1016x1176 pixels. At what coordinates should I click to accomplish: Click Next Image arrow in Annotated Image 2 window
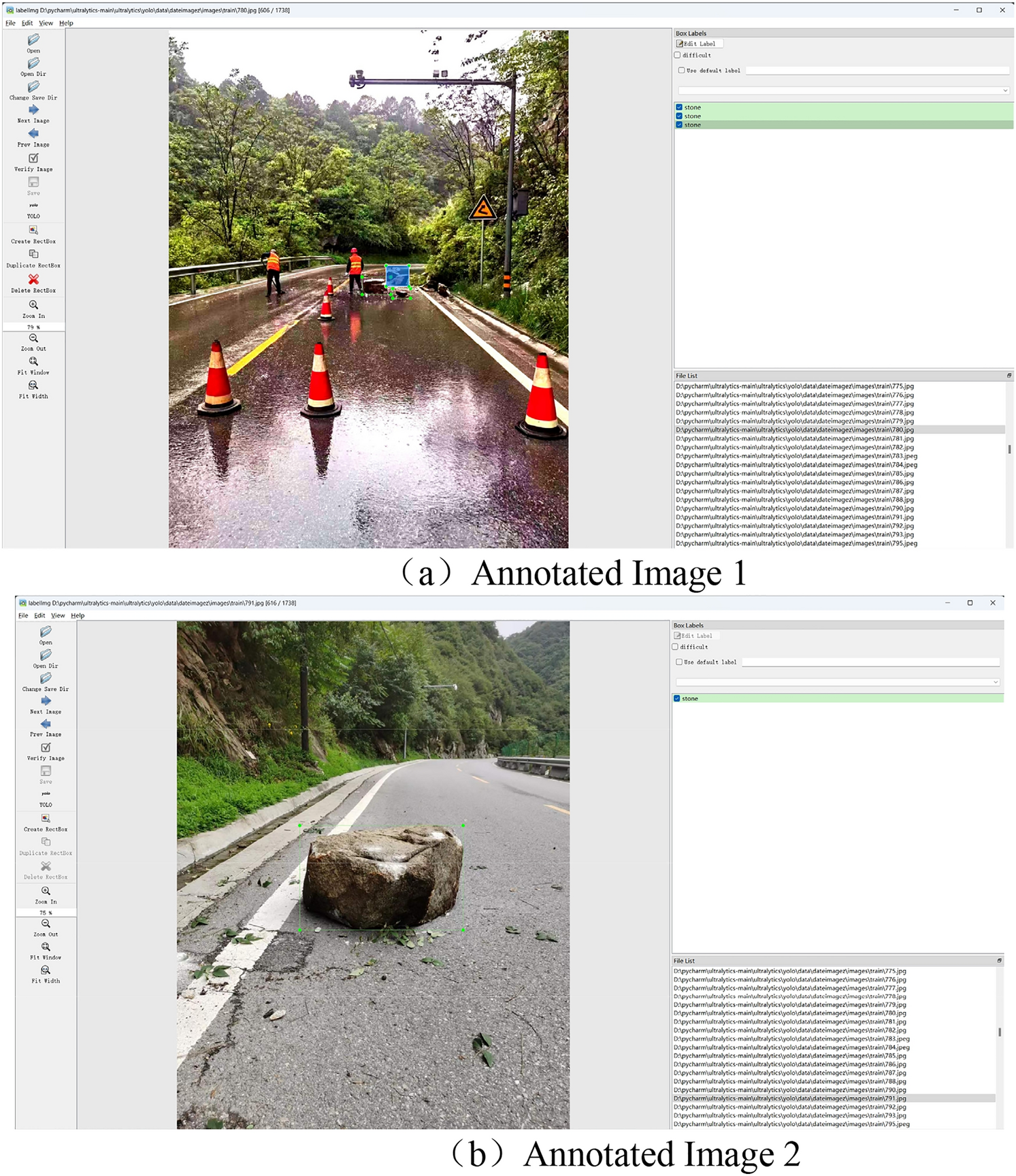pos(46,701)
